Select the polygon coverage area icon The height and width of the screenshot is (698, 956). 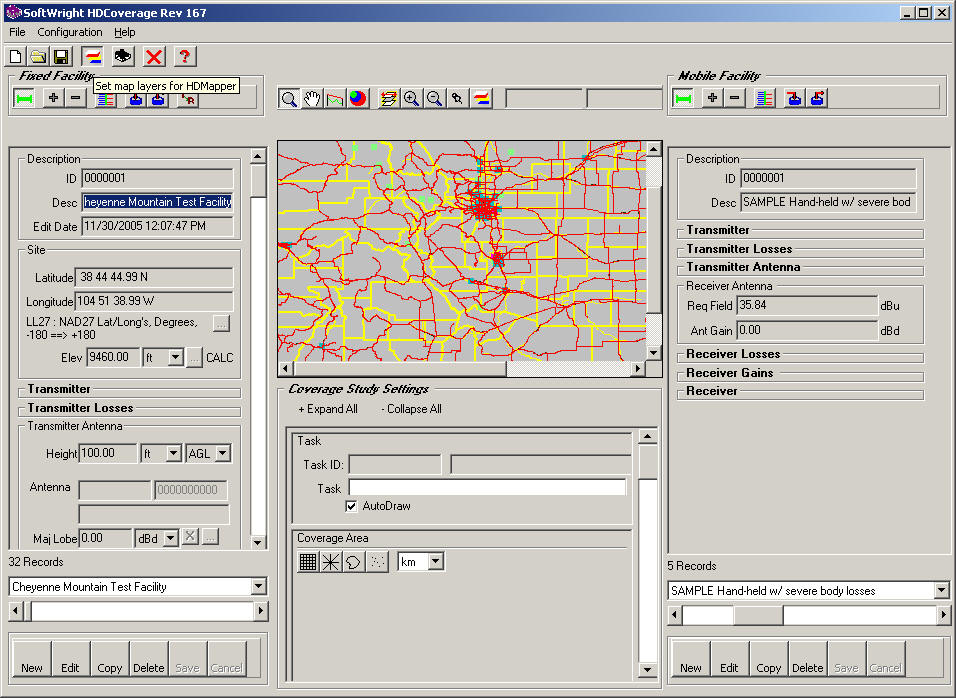354,561
